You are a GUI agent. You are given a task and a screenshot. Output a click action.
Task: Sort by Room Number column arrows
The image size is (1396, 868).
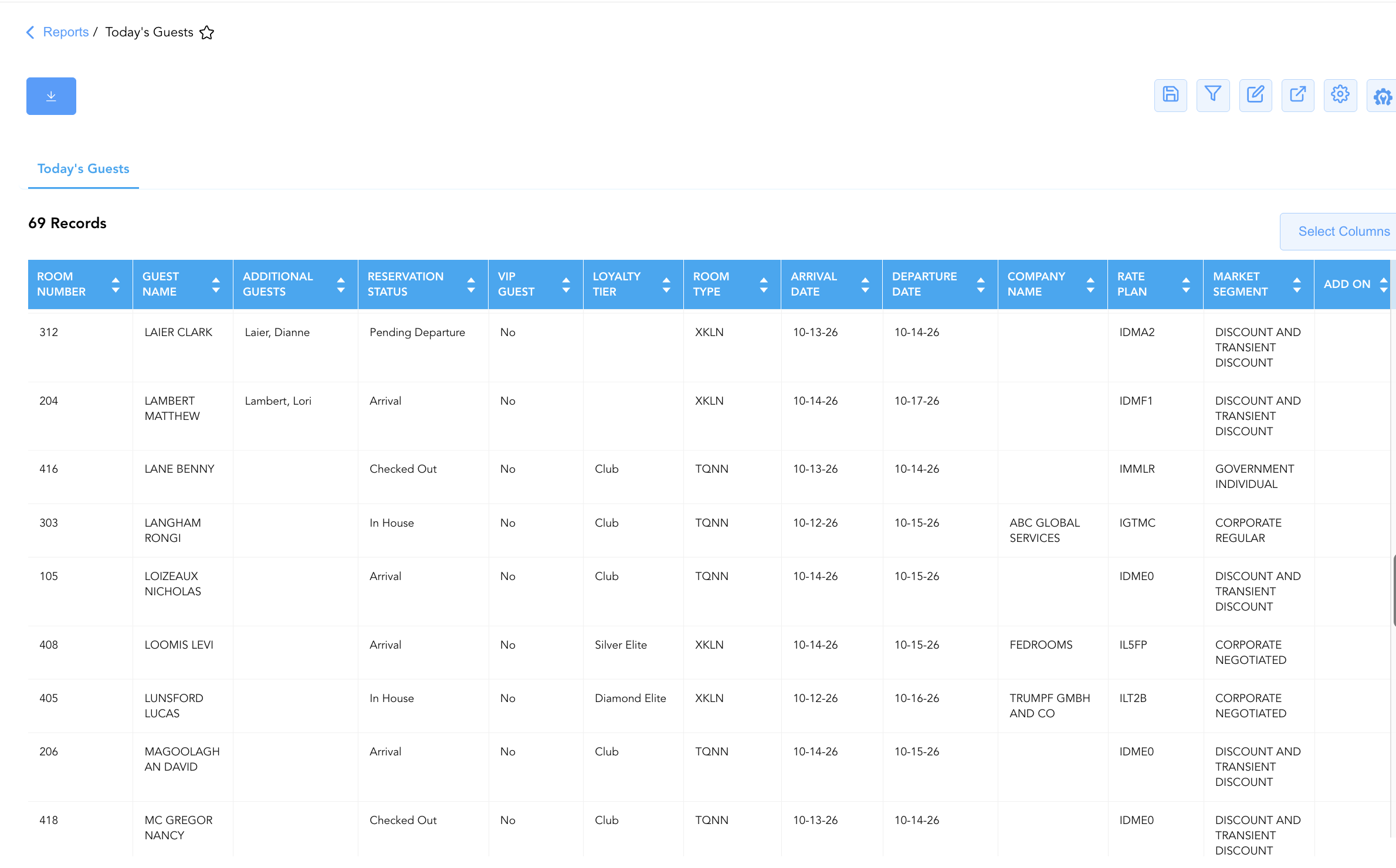tap(116, 285)
